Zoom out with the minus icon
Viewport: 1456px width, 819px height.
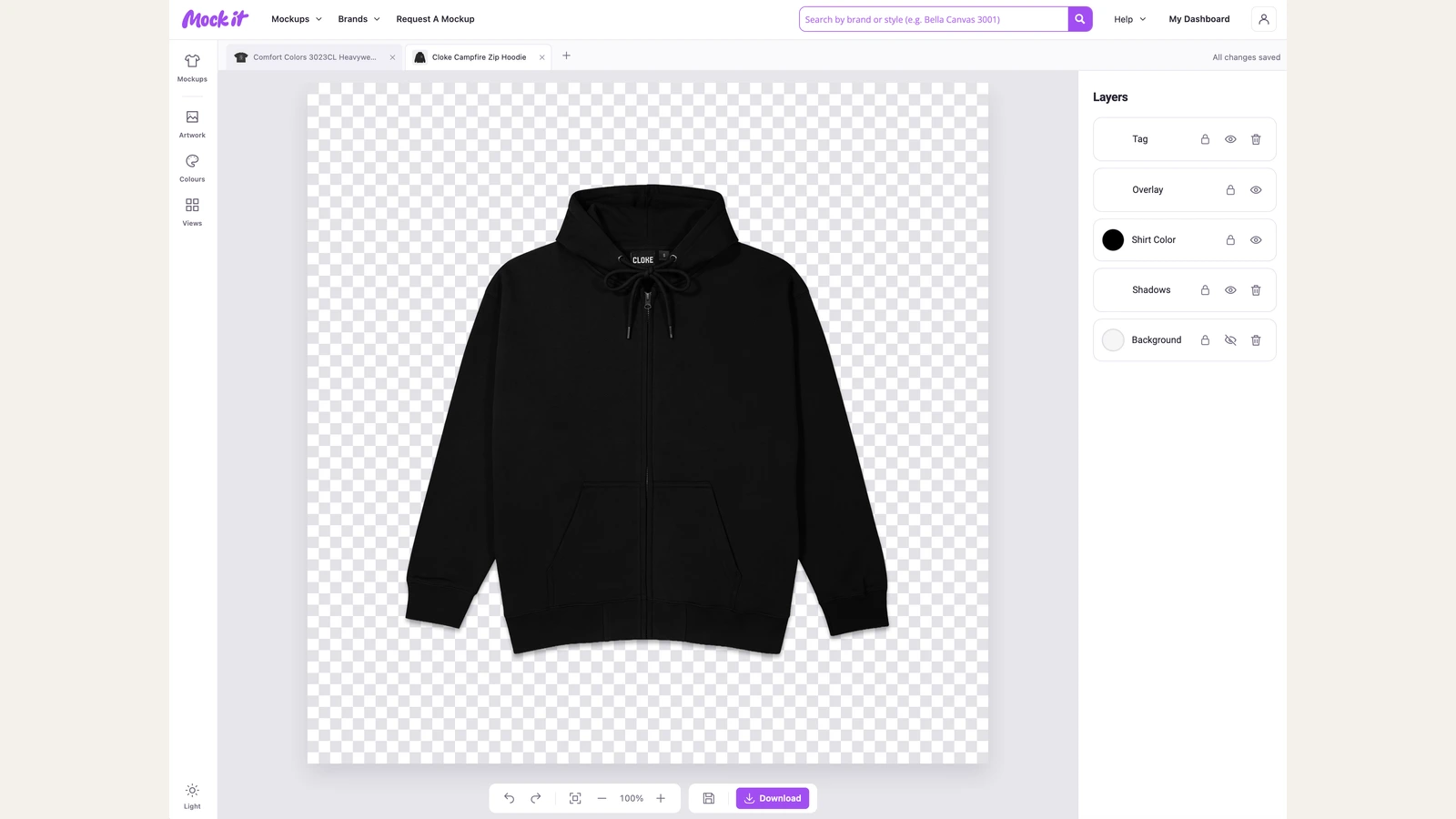(602, 798)
